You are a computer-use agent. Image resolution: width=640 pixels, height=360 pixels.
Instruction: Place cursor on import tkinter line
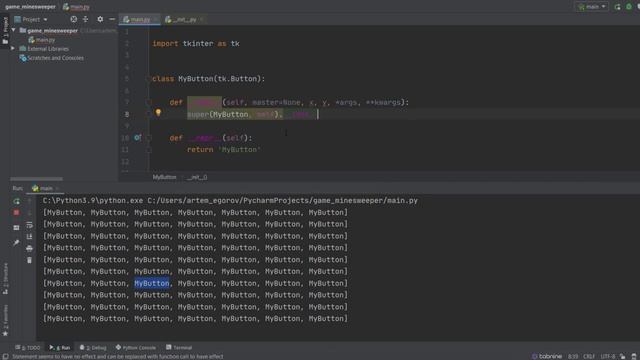click(196, 43)
